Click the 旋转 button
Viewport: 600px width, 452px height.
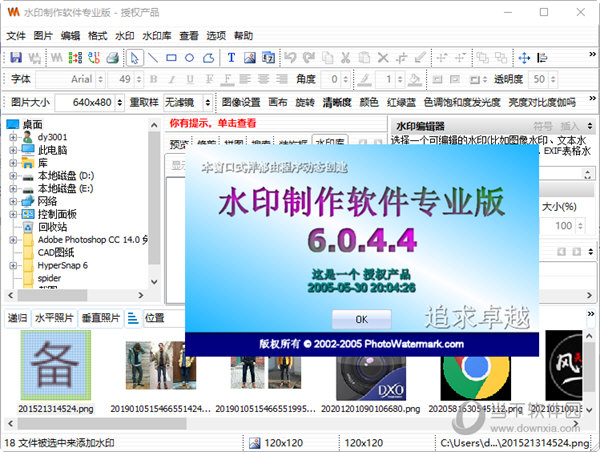[x=305, y=103]
